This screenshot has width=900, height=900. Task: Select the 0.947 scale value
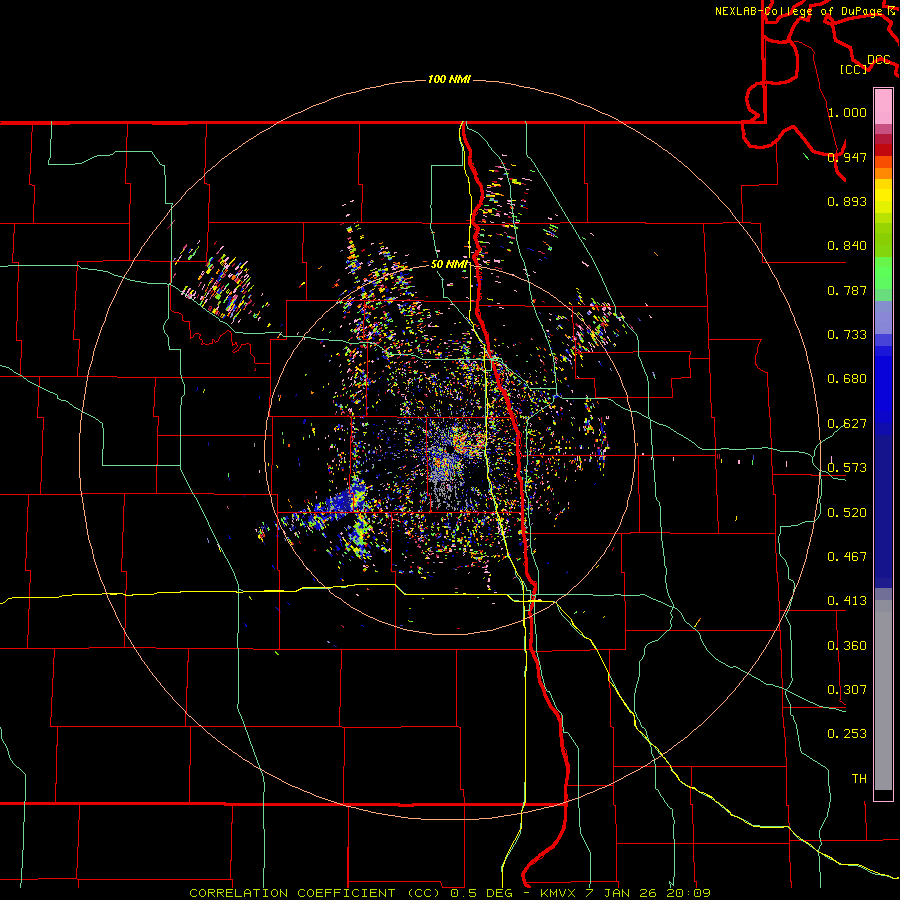[847, 157]
